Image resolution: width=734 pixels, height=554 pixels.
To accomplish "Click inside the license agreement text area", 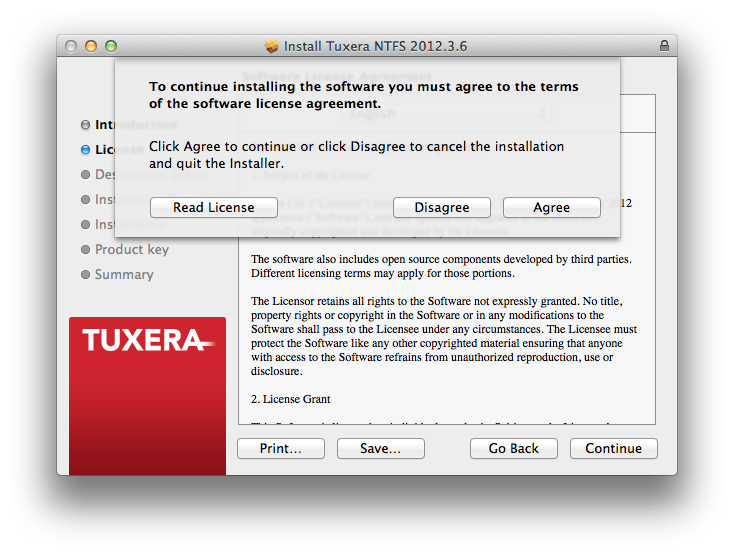I will (445, 330).
